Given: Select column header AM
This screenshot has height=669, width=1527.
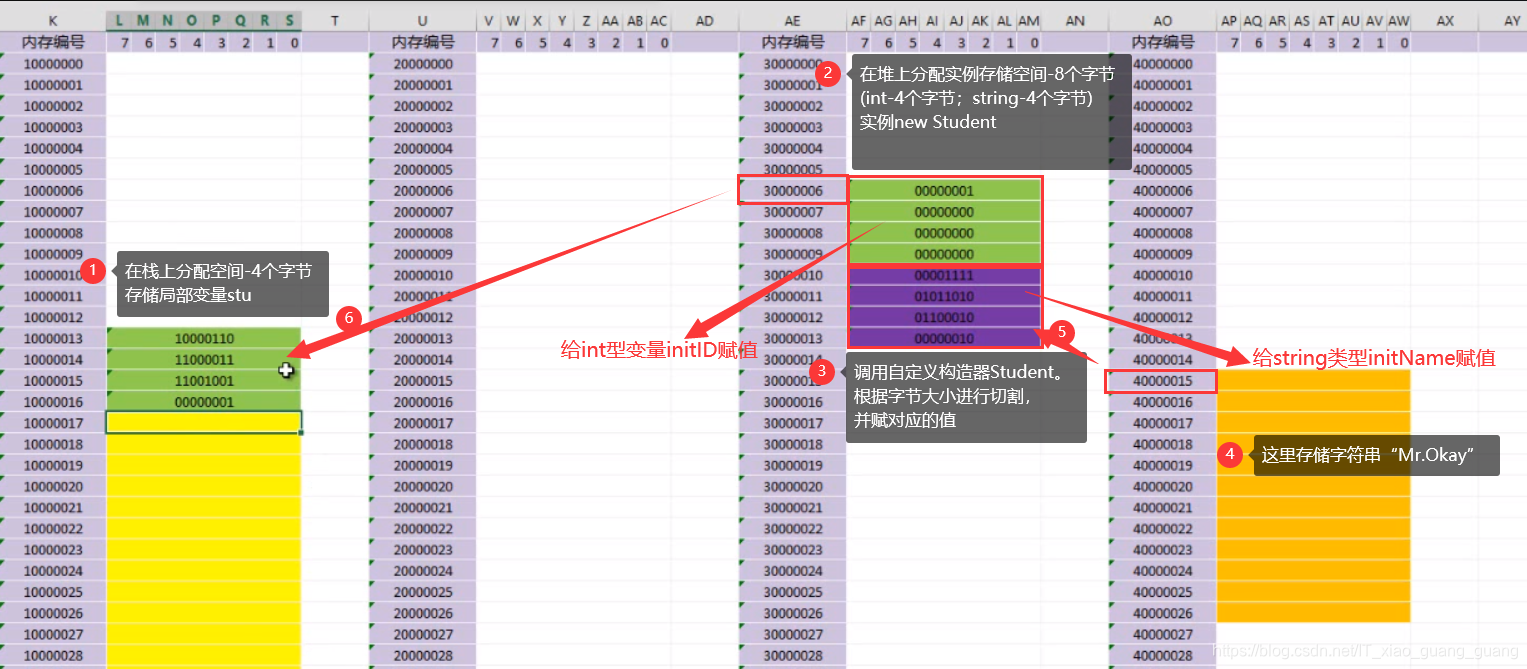Looking at the screenshot, I should coord(1029,20).
